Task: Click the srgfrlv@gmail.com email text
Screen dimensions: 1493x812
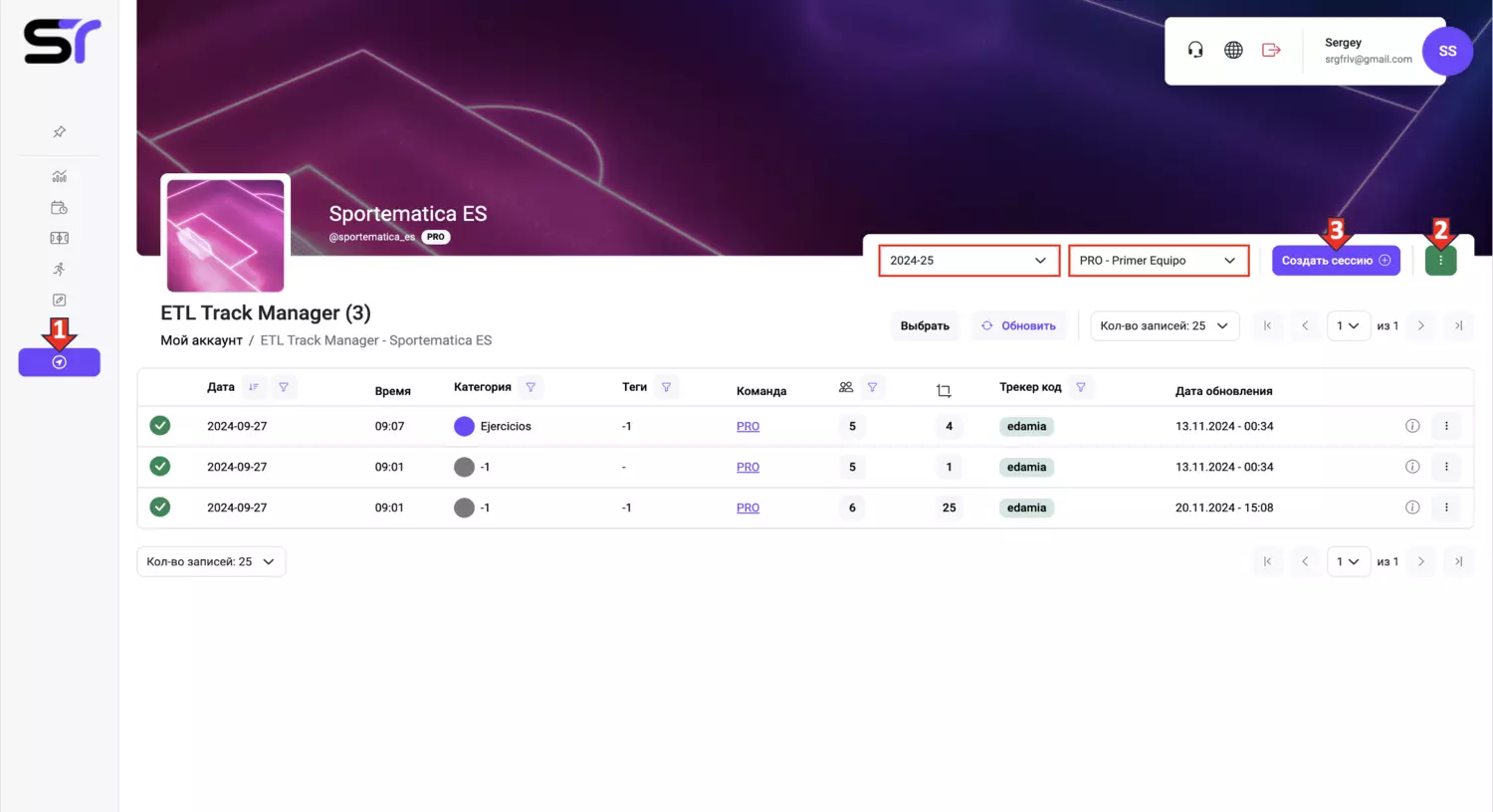Action: [1368, 60]
